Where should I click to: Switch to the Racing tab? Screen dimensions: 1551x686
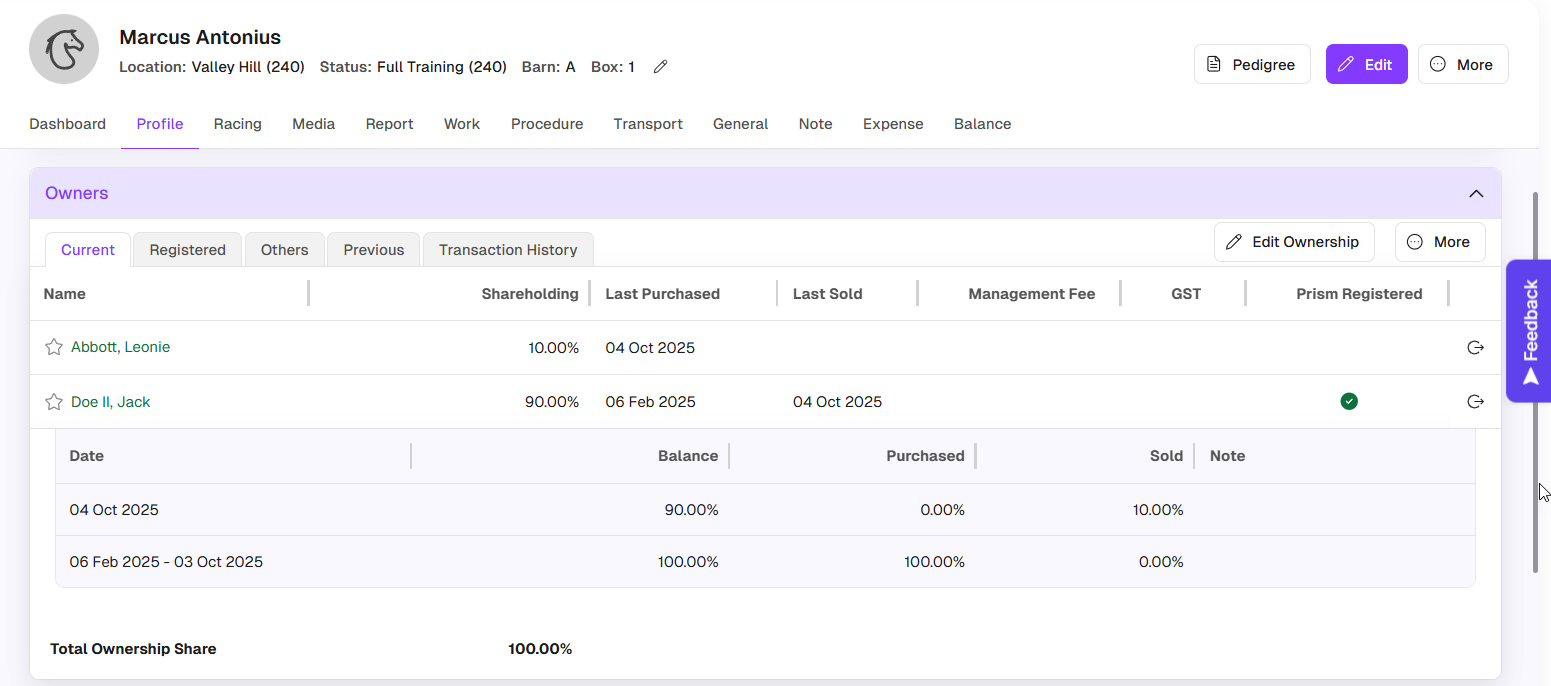[x=237, y=124]
